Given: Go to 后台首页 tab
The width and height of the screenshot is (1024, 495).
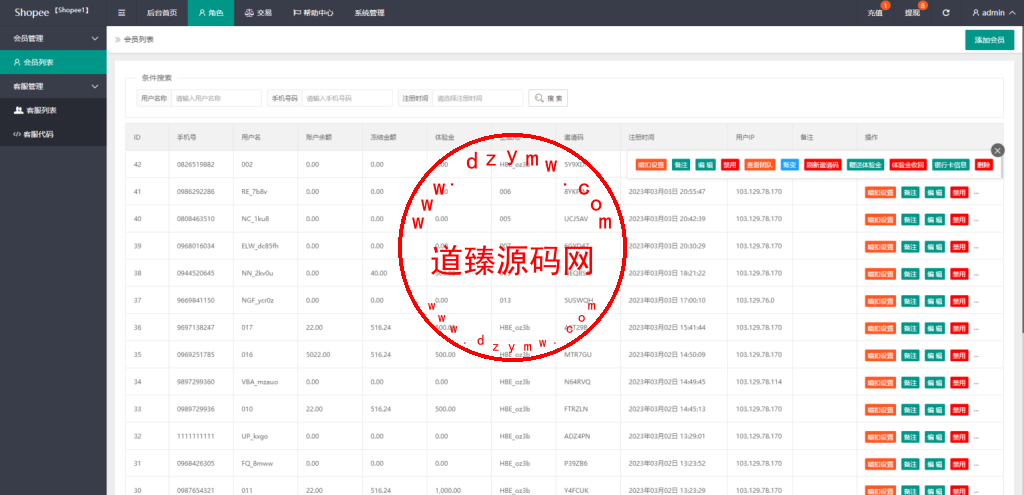Looking at the screenshot, I should point(162,12).
